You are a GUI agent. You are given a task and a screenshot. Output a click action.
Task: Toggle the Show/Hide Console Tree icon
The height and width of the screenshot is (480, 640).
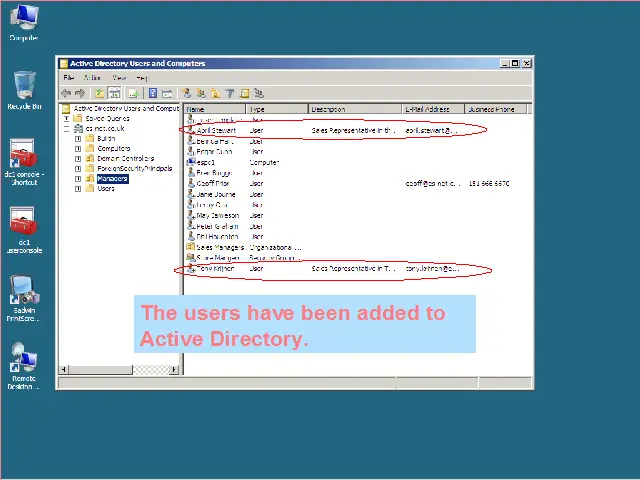(x=115, y=93)
